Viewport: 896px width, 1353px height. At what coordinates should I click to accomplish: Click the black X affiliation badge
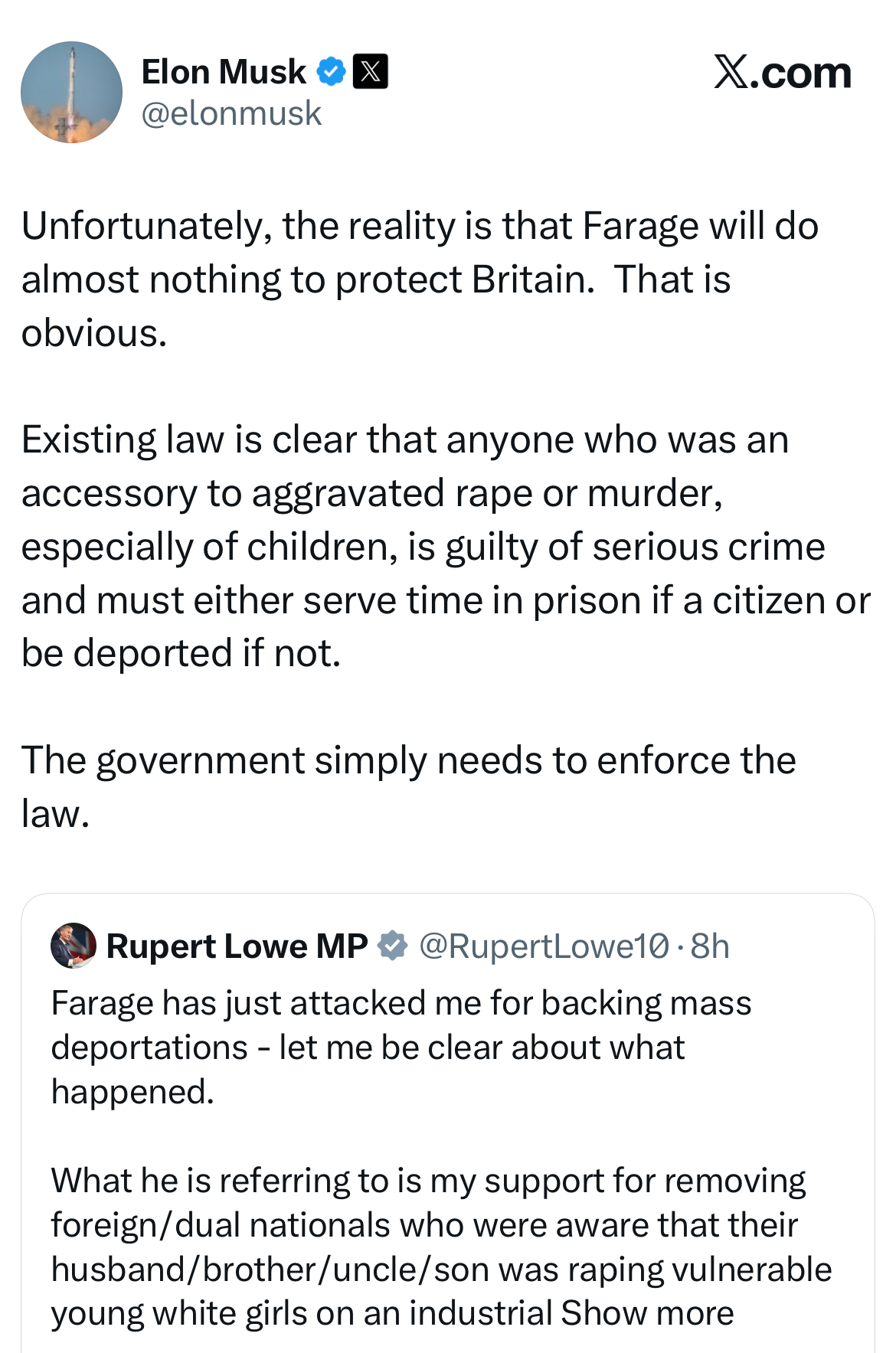[x=370, y=72]
